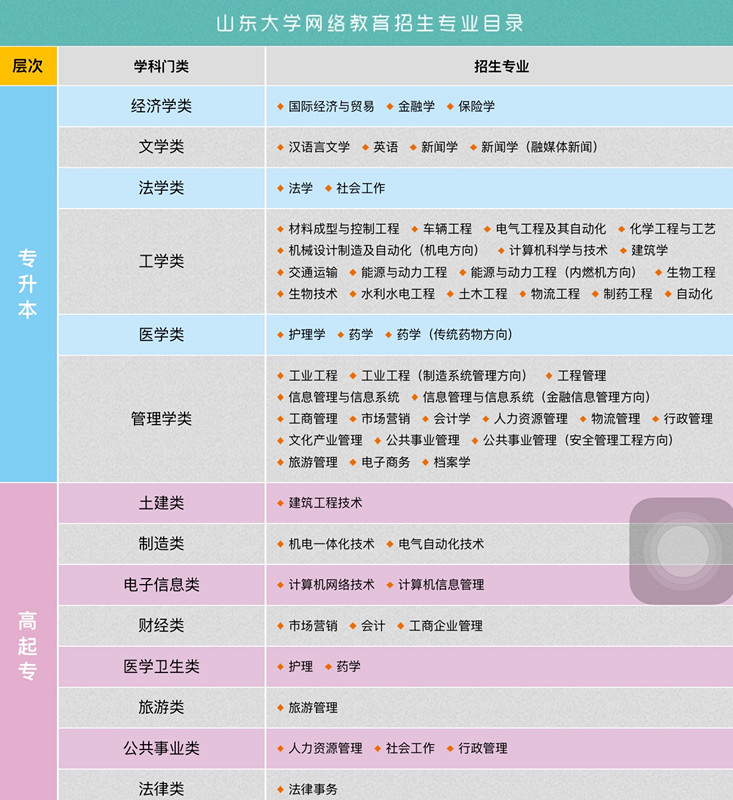
Task: Select the major 交通运输
Action: [x=313, y=272]
